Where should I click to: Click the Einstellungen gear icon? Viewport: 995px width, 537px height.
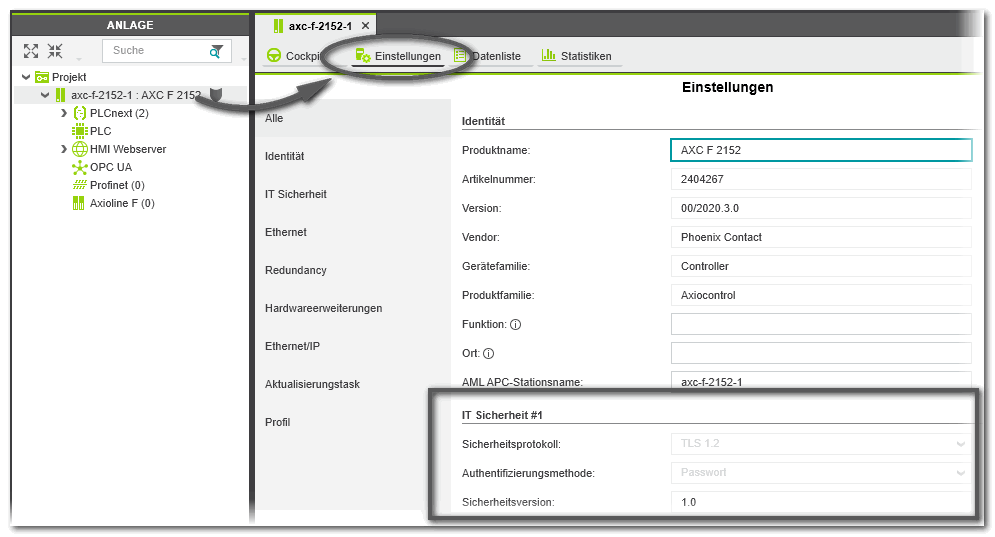point(362,56)
